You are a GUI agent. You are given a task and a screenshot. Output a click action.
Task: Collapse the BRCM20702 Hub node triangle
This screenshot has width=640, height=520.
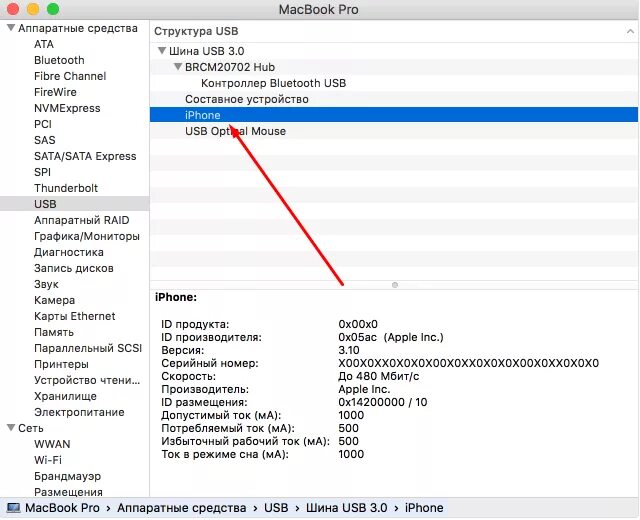[178, 67]
